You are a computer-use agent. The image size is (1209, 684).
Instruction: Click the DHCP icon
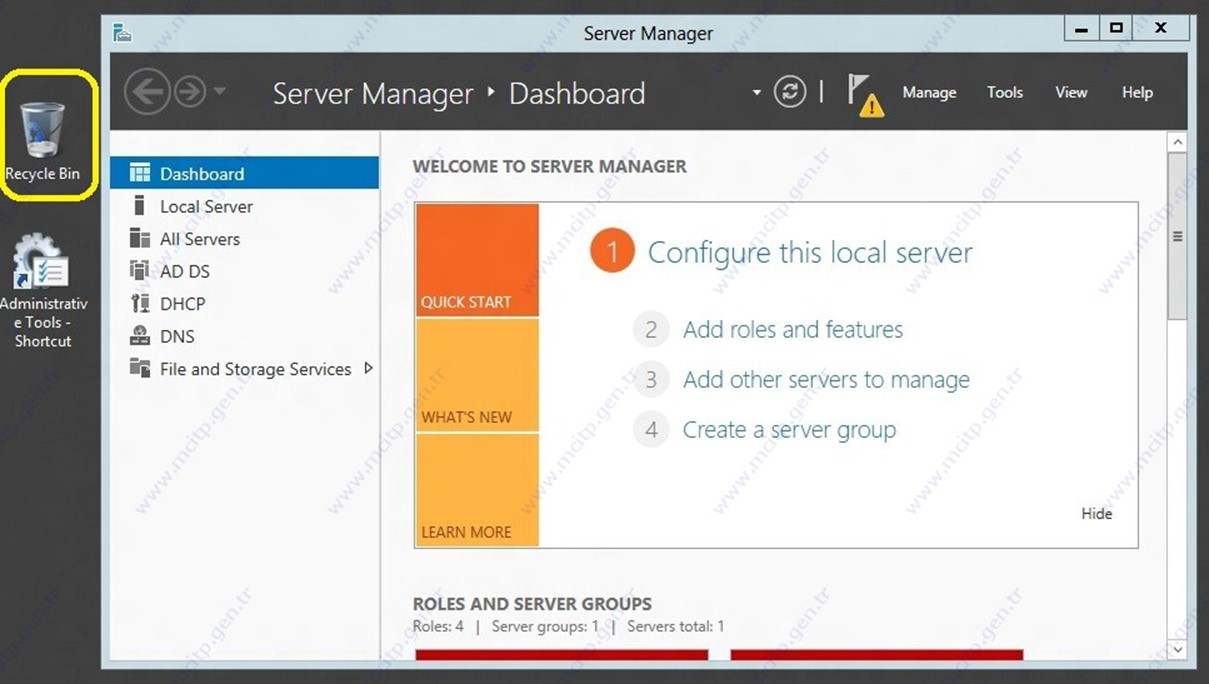coord(140,303)
